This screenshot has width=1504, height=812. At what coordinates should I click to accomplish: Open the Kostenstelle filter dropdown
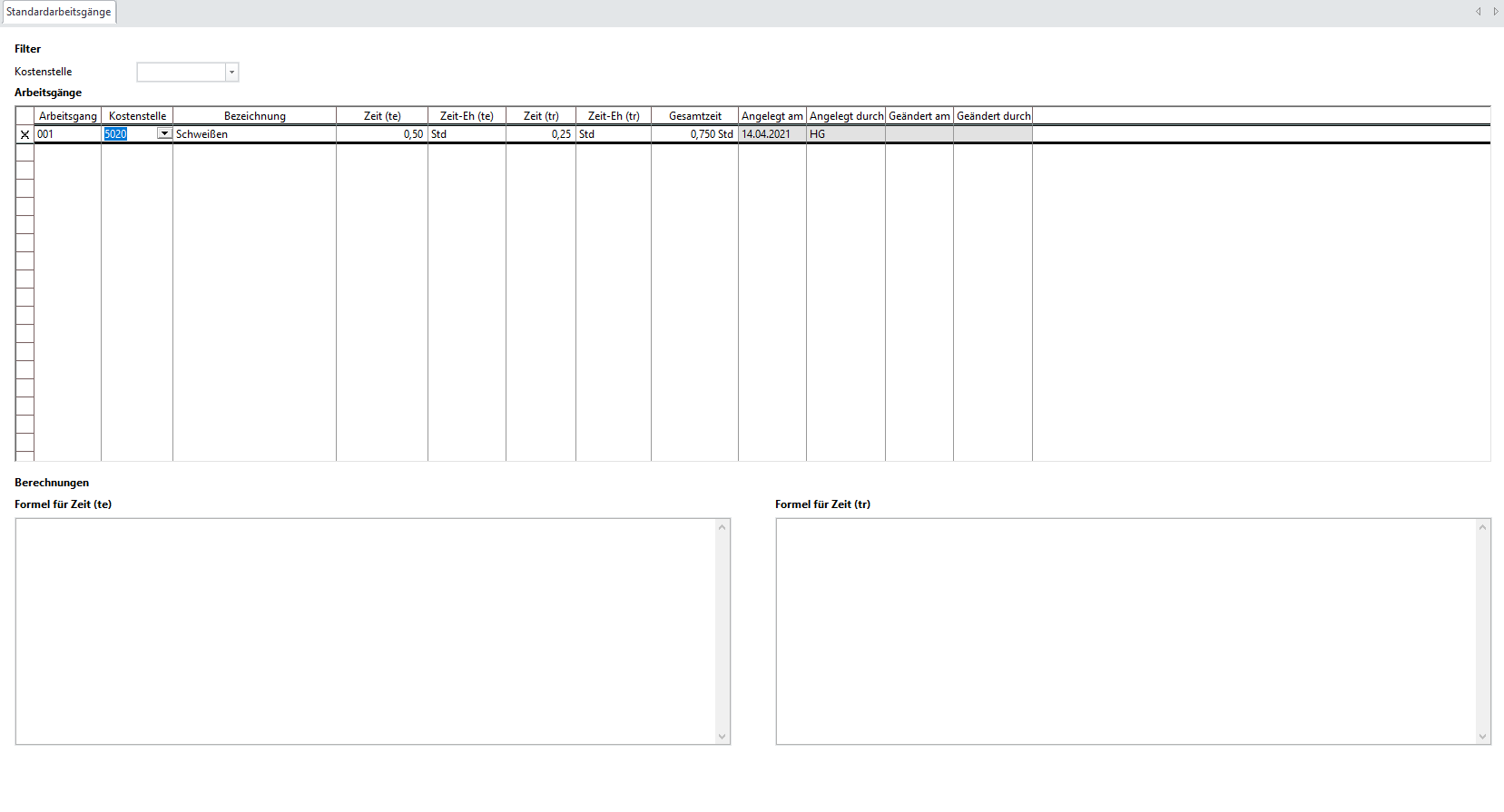(x=231, y=73)
